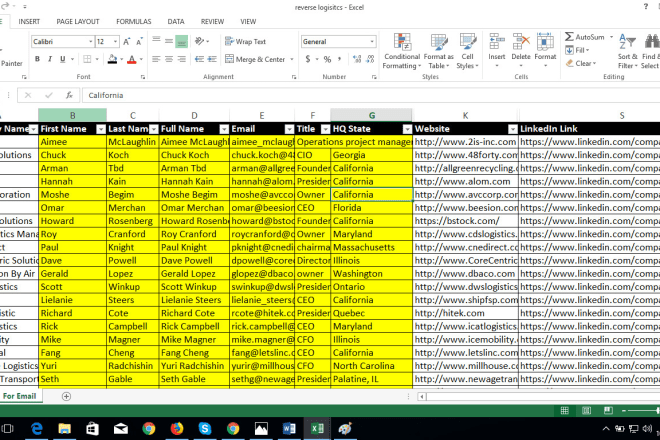This screenshot has width=660, height=440.
Task: Align text right
Action: point(181,59)
